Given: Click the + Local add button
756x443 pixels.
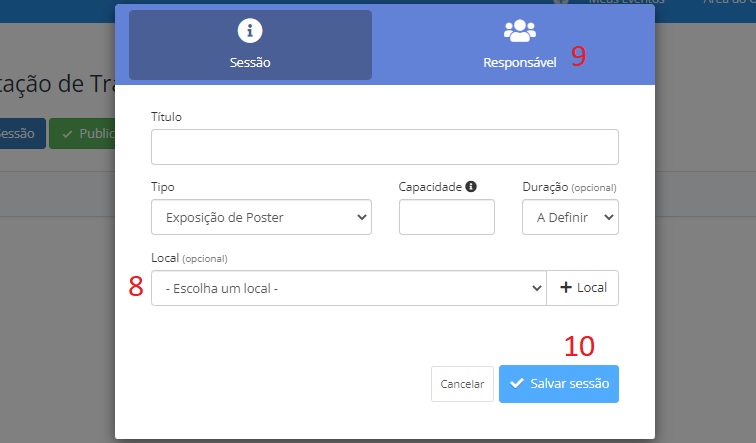Looking at the screenshot, I should (582, 288).
